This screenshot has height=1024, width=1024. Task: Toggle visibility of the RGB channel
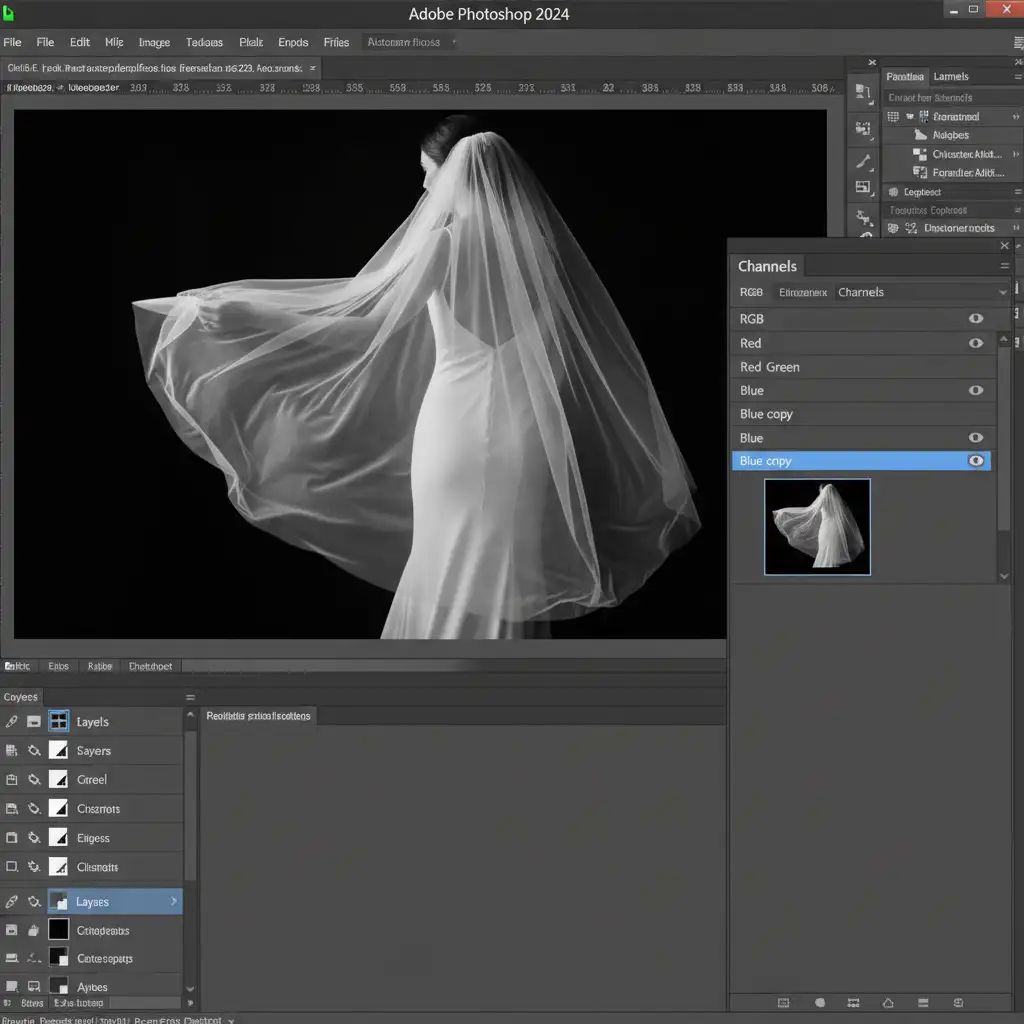[x=975, y=319]
